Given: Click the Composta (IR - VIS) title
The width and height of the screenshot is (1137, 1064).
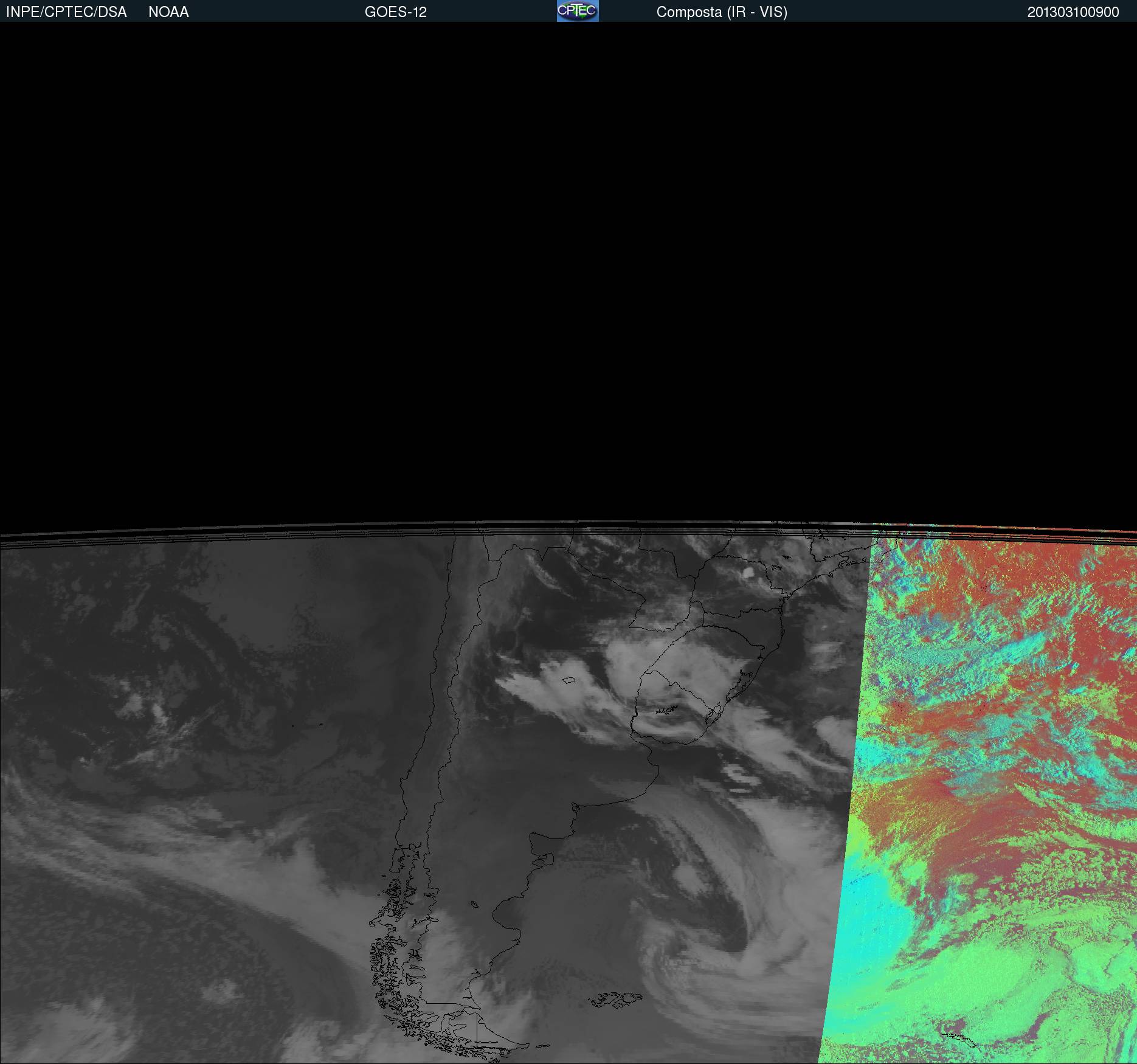Looking at the screenshot, I should click(x=722, y=12).
